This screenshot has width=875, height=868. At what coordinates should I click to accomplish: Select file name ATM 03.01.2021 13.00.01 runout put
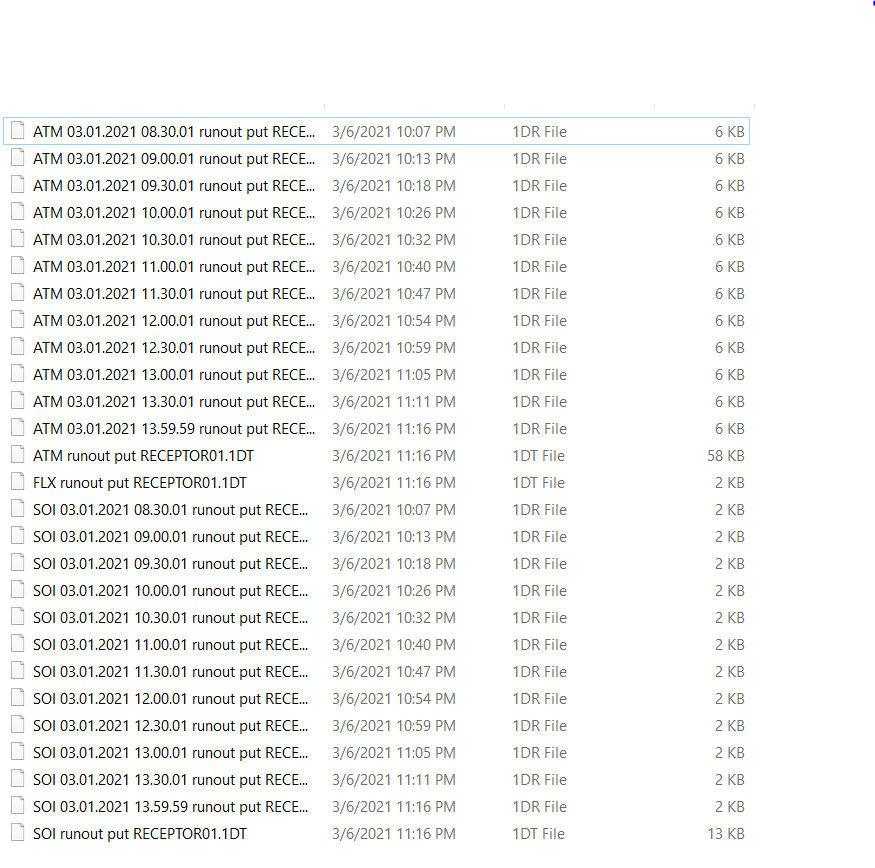point(174,375)
